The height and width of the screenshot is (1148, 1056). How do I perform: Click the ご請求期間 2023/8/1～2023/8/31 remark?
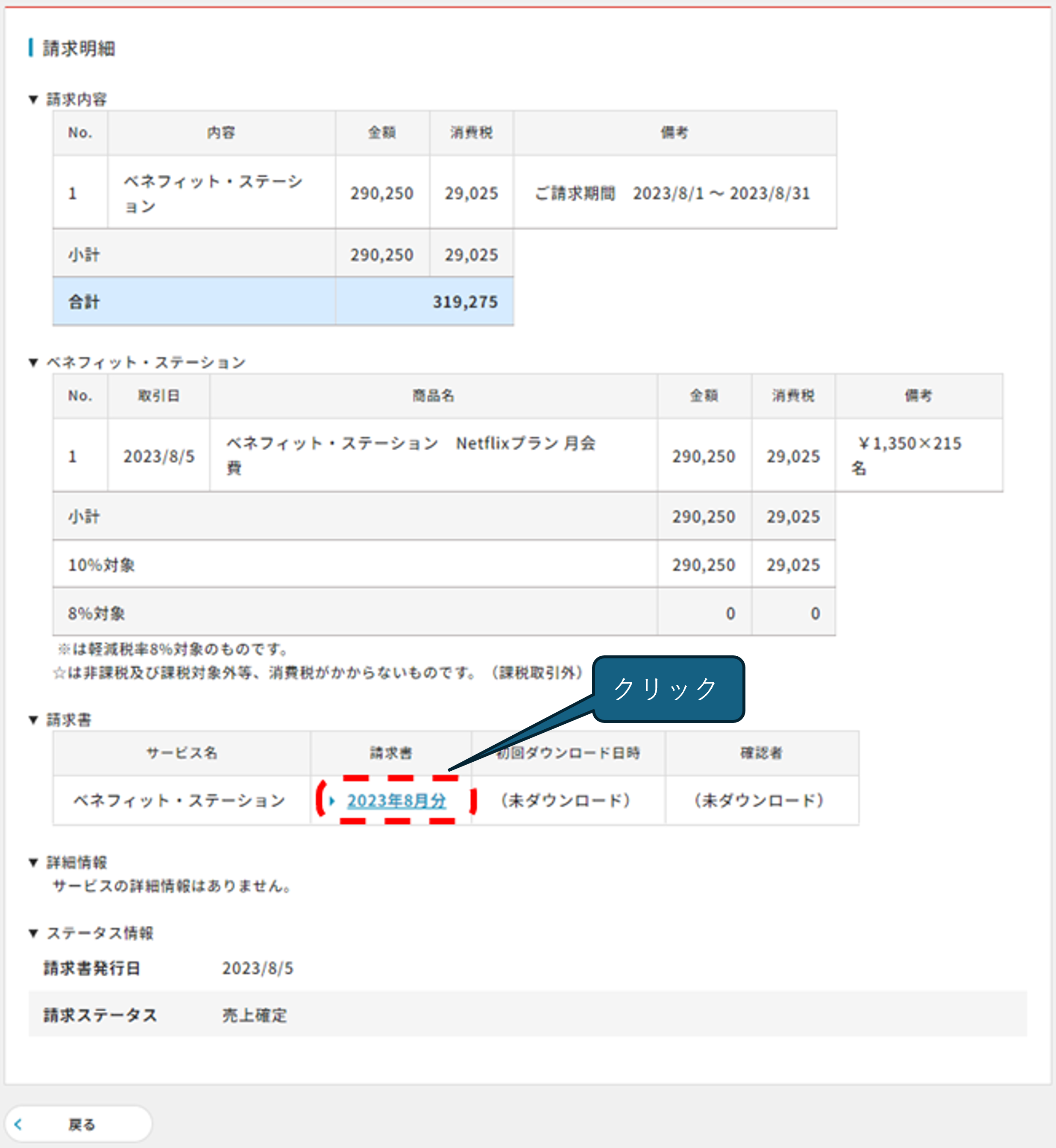pos(672,193)
